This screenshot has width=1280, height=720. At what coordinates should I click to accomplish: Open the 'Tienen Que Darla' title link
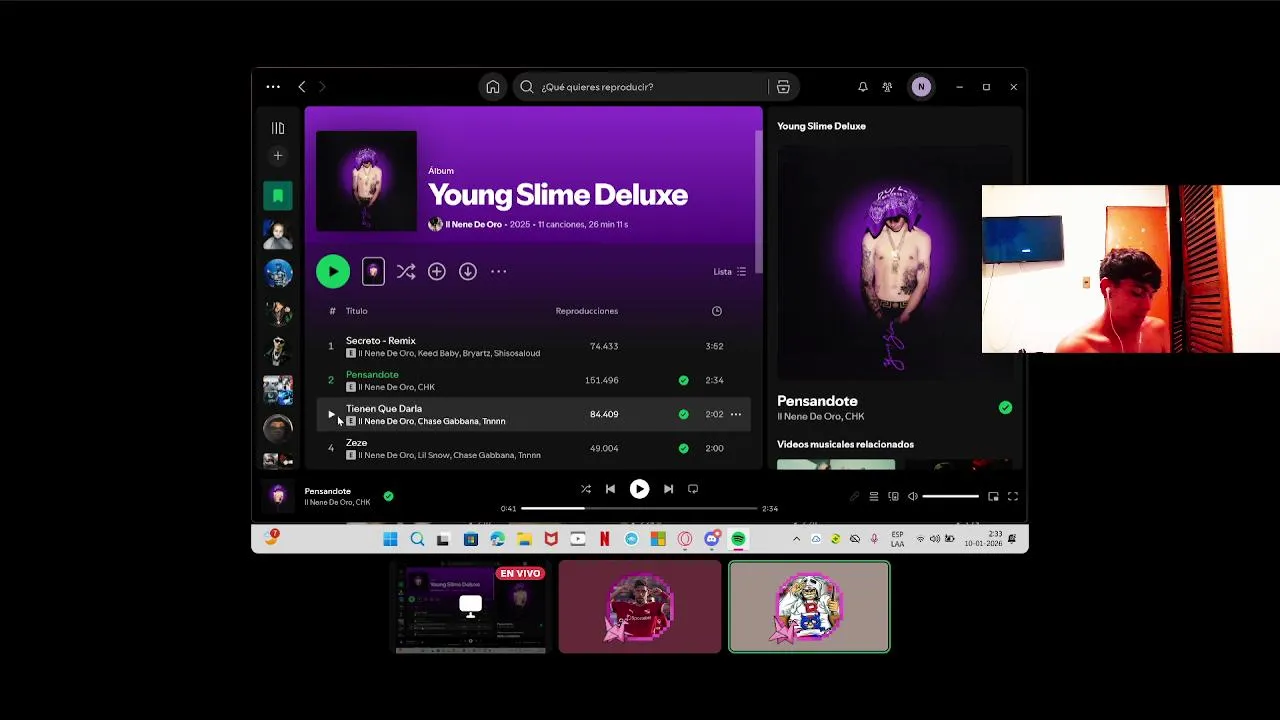click(x=384, y=408)
